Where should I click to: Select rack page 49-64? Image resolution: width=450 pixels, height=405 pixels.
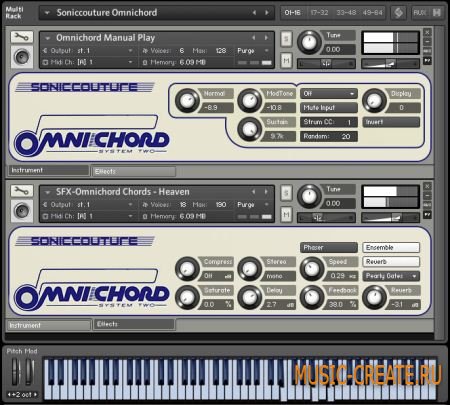coord(372,13)
